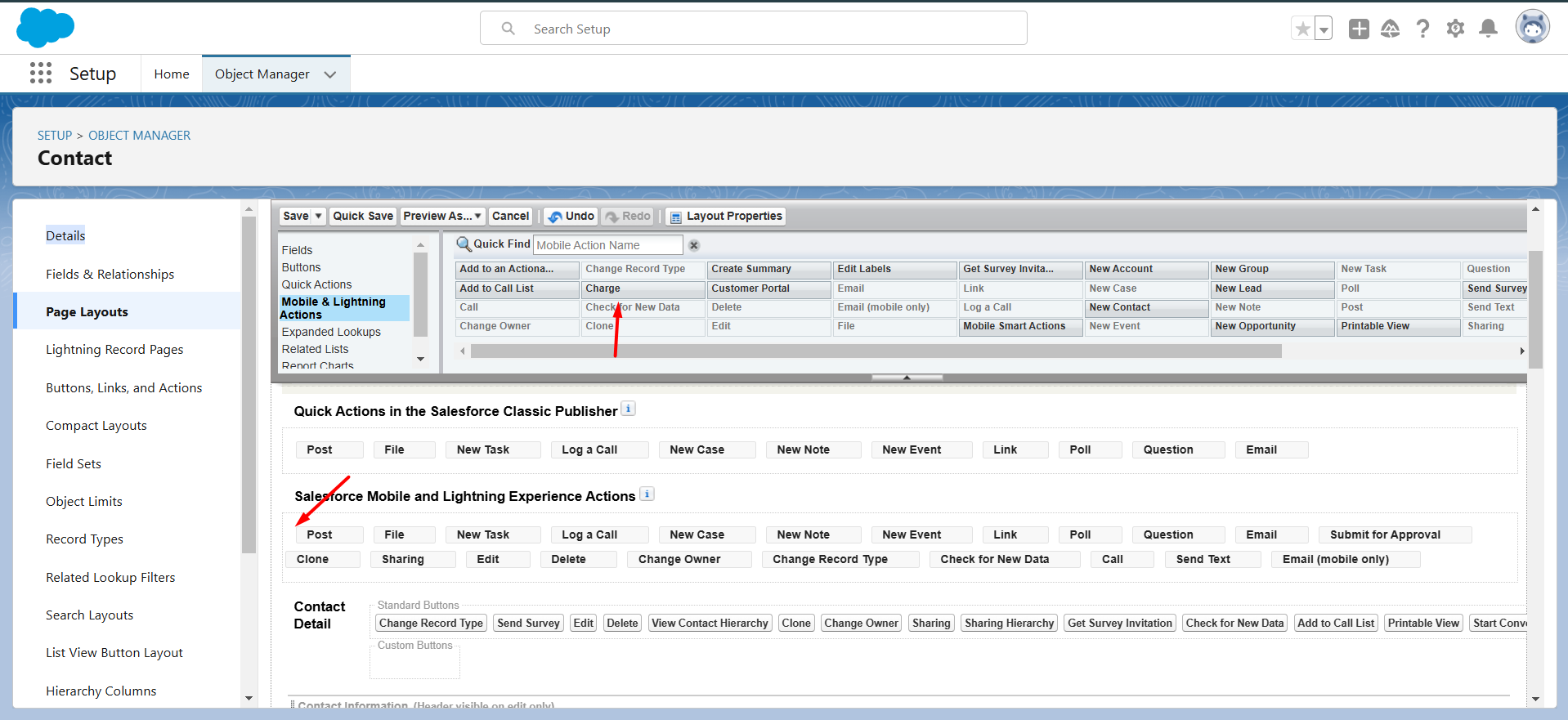Select the New Opportunity palette item
Image resolution: width=1568 pixels, height=720 pixels.
point(1272,327)
